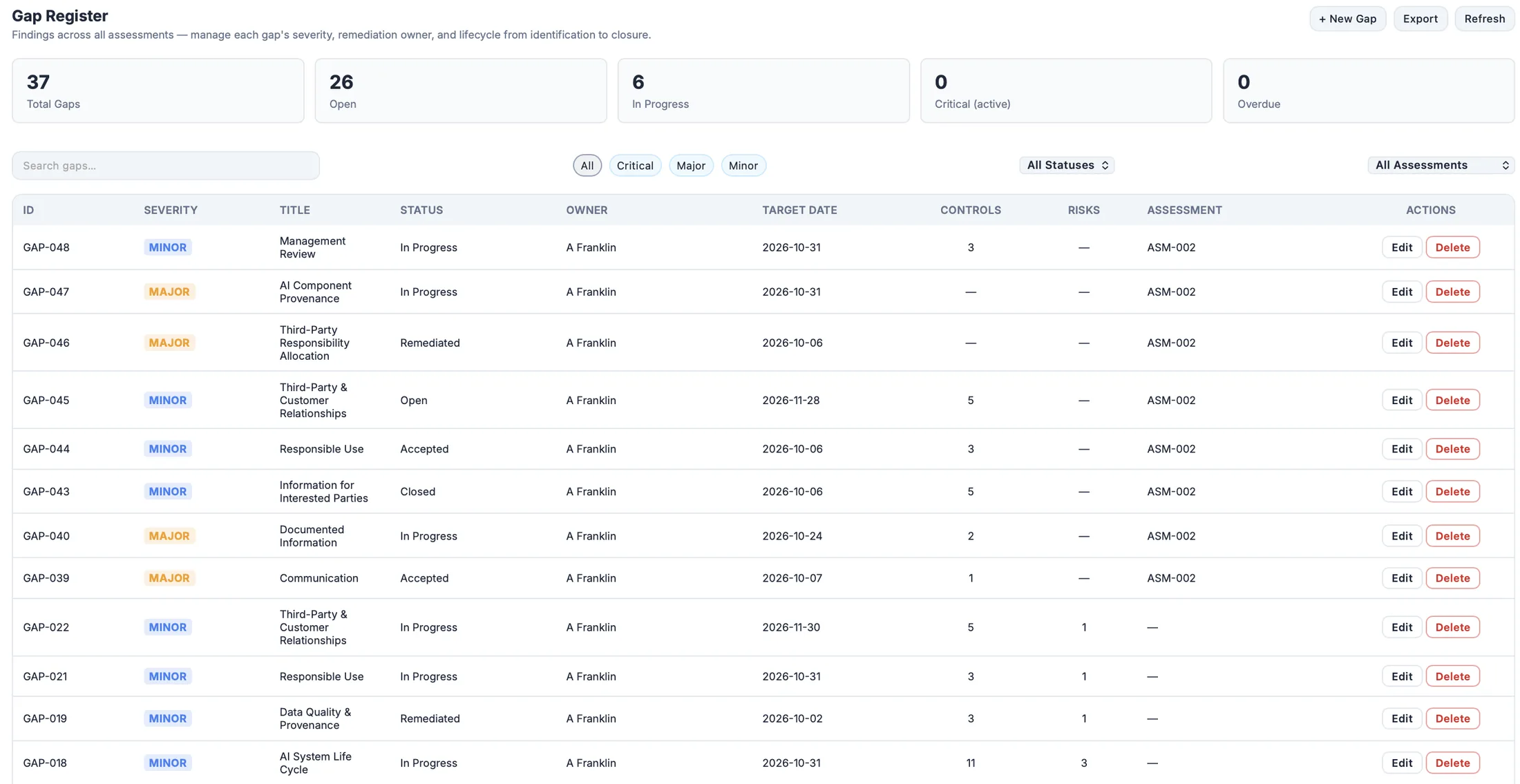Edit gap GAP-047

1402,291
